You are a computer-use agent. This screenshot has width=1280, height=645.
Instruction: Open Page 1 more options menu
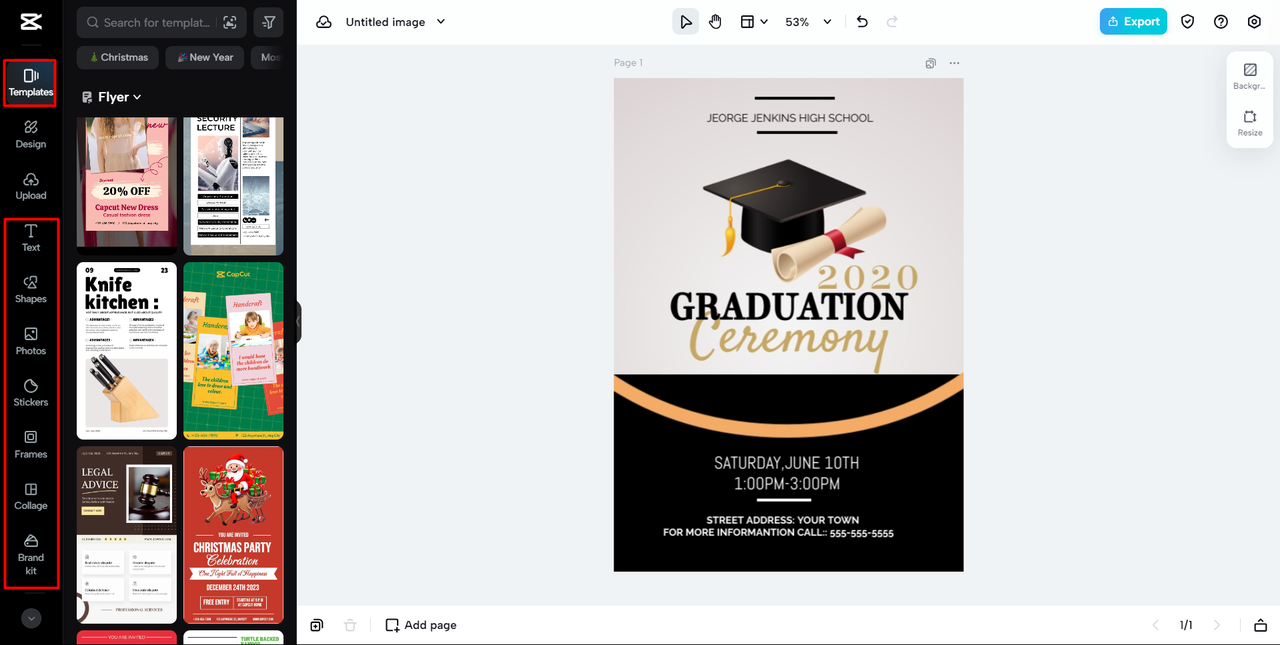(955, 63)
